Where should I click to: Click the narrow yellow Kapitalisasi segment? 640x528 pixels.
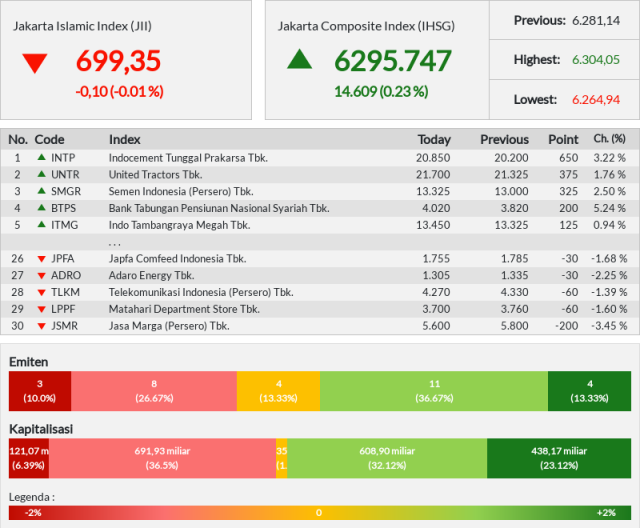click(282, 458)
